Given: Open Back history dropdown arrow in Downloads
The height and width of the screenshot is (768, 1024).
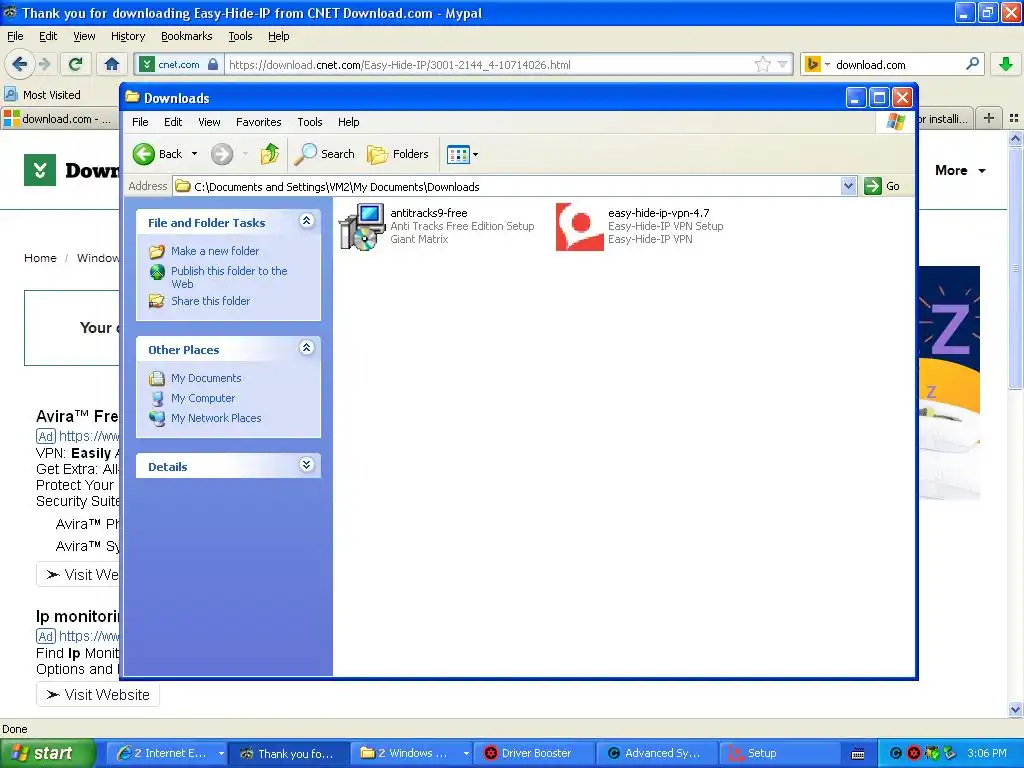Looking at the screenshot, I should 194,154.
